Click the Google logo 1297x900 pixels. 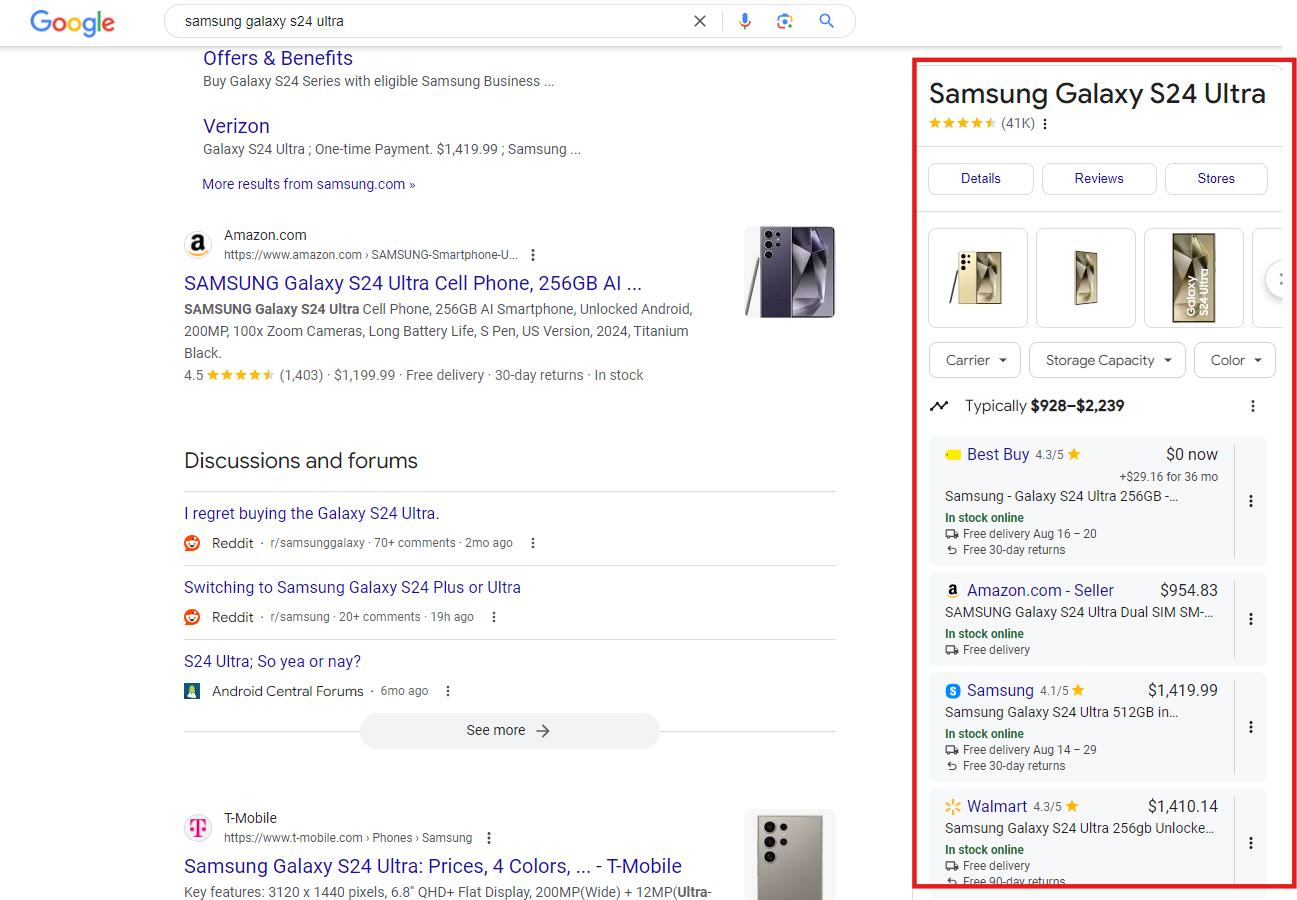pyautogui.click(x=72, y=21)
